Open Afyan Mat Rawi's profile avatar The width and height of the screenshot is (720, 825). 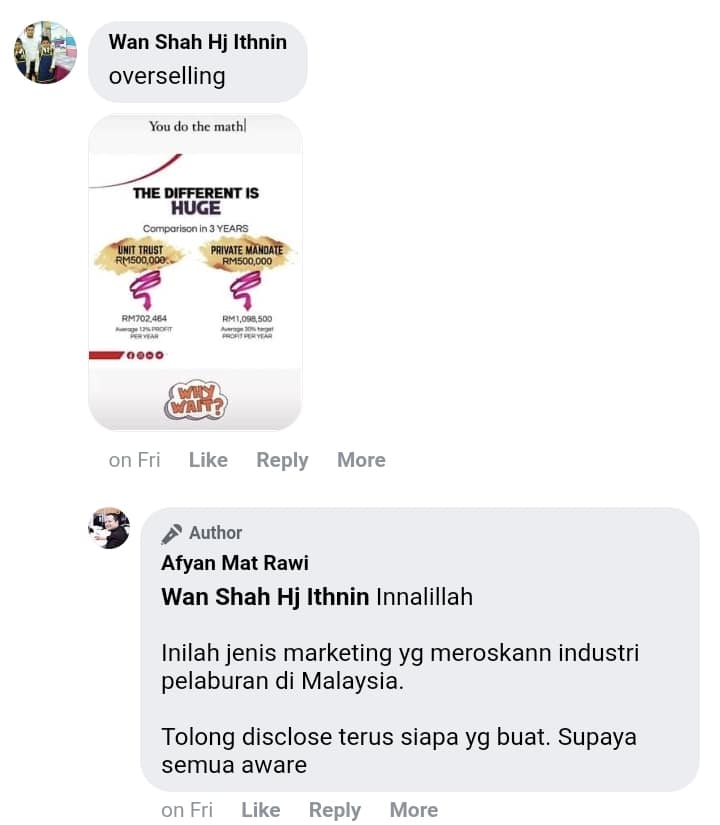coord(109,528)
